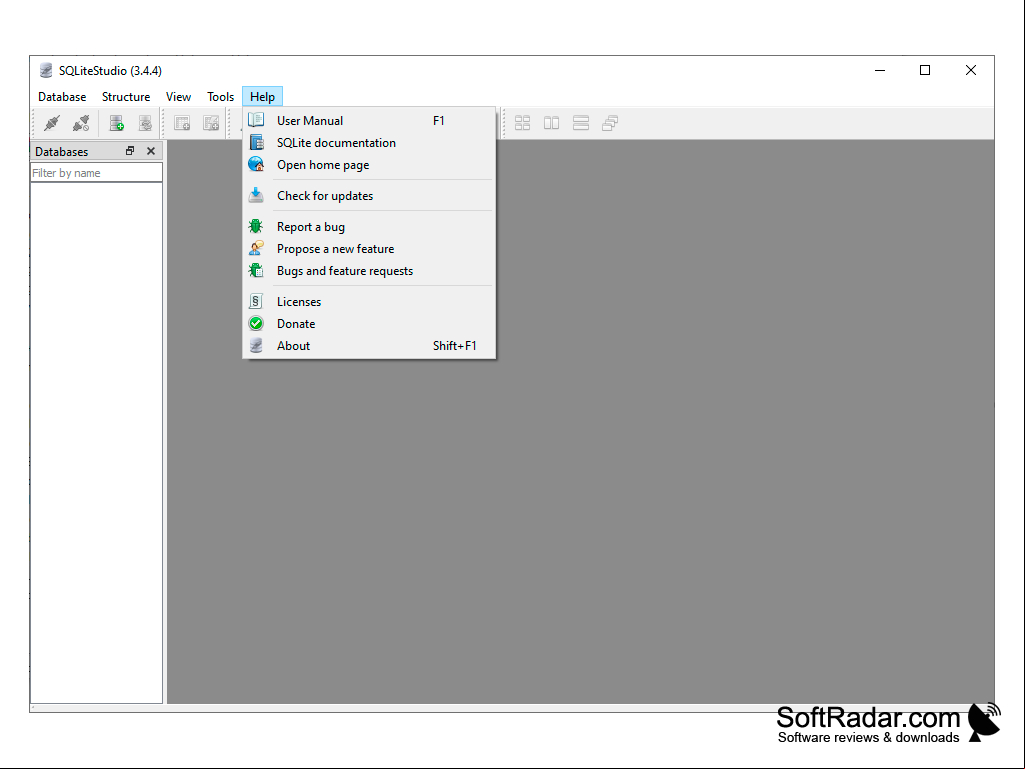Open the About dialog entry

pyautogui.click(x=369, y=346)
